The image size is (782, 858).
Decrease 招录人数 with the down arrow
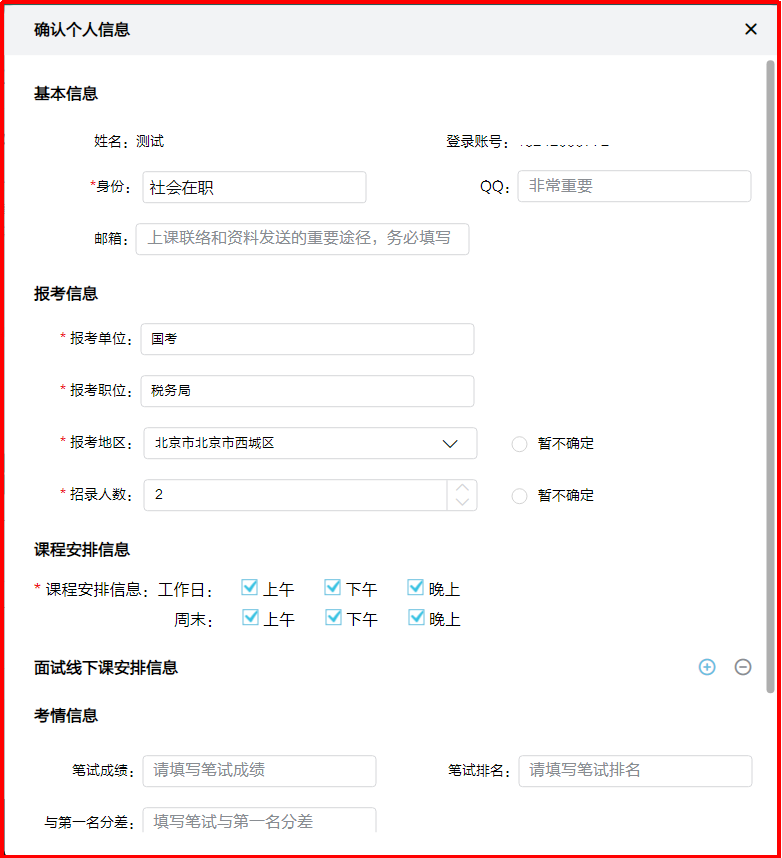(462, 502)
